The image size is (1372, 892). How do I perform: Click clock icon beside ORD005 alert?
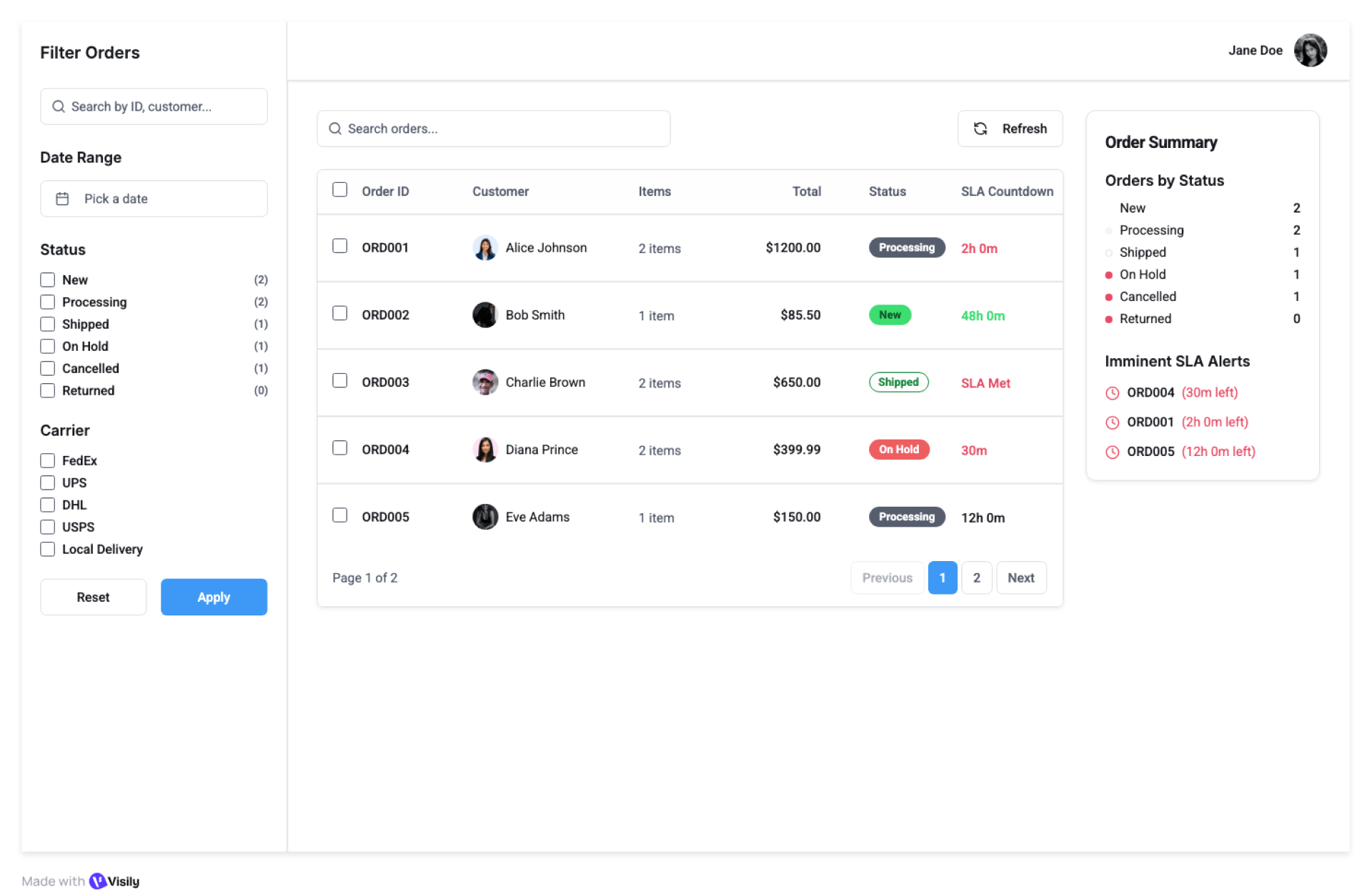pos(1112,452)
